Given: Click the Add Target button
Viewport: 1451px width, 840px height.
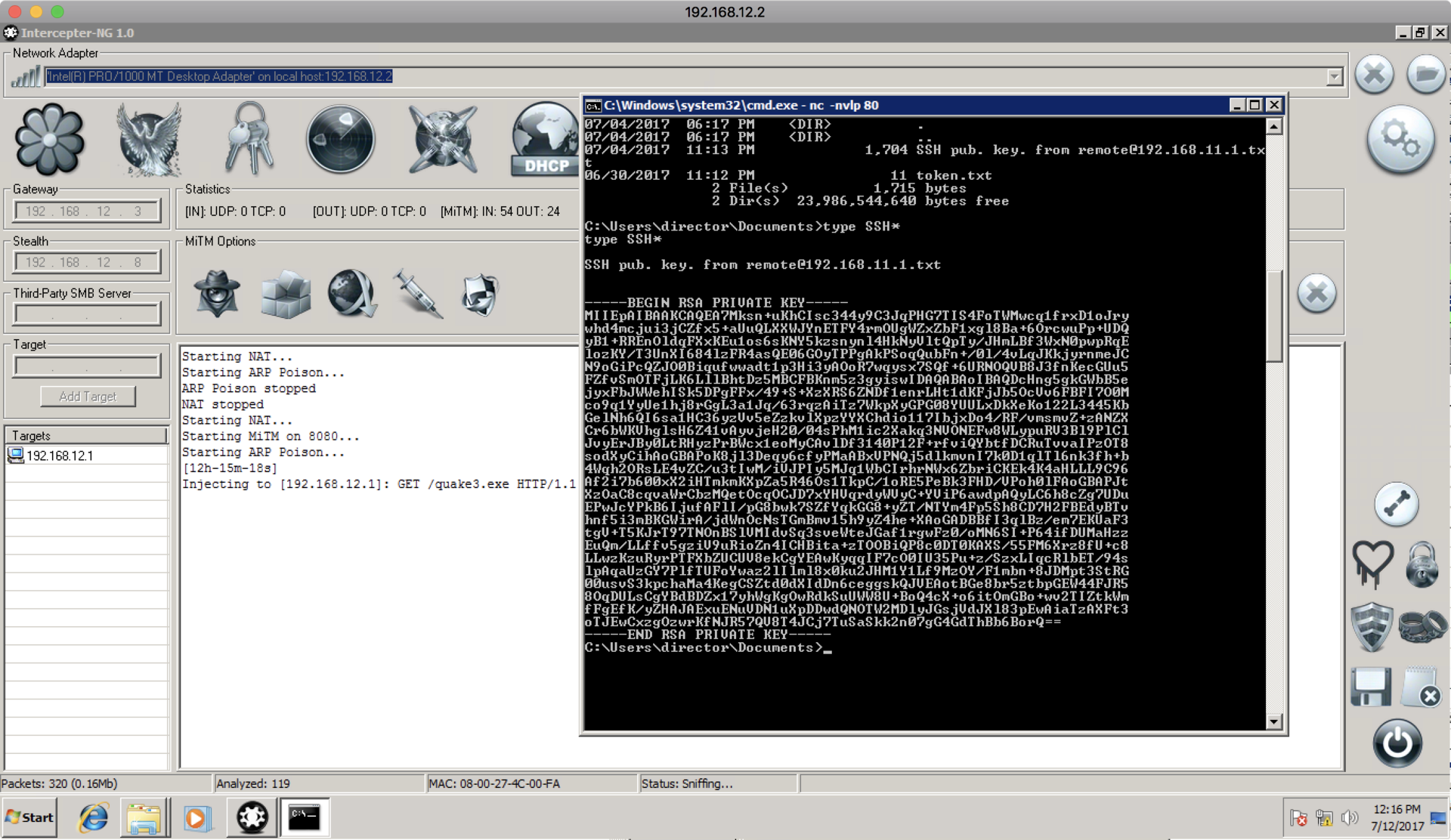Looking at the screenshot, I should click(88, 397).
